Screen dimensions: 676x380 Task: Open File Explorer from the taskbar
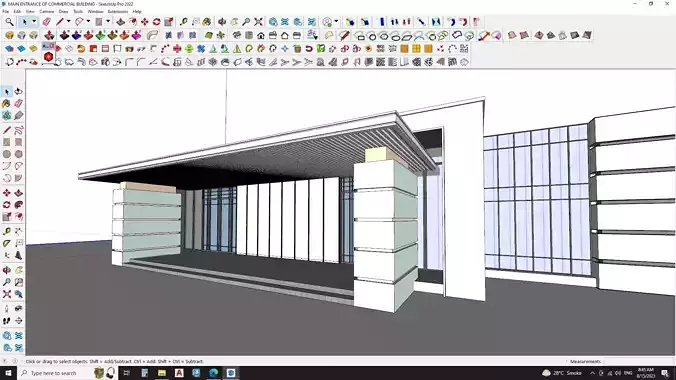pyautogui.click(x=162, y=373)
